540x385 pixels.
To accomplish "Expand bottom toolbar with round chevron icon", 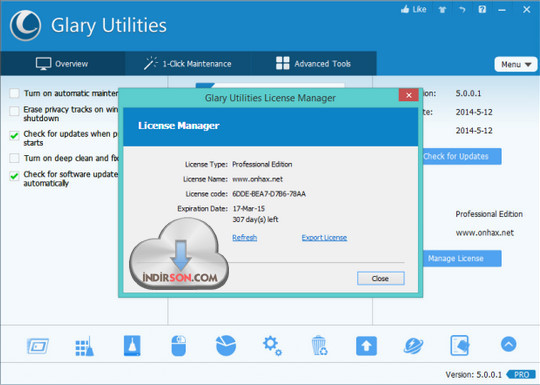I will (509, 344).
